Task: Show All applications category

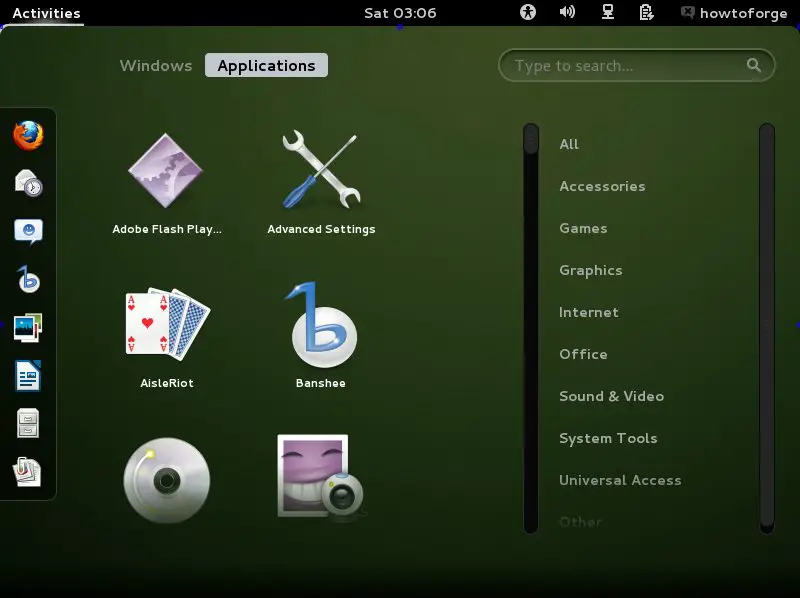Action: click(569, 144)
